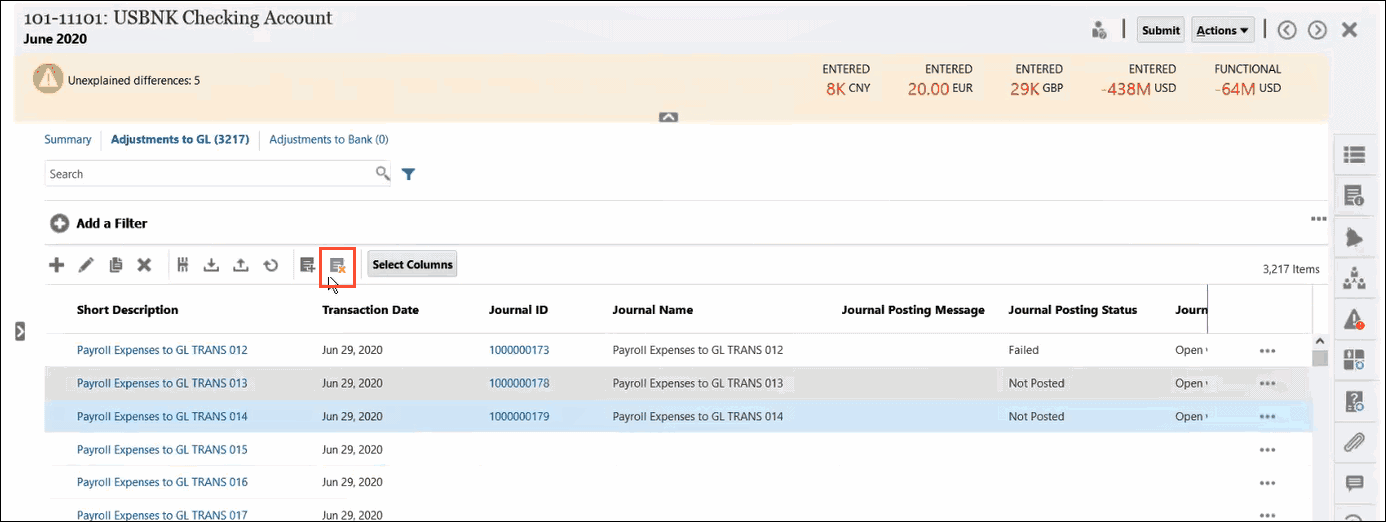Open Payroll Expenses to GL TRANS 012 link
This screenshot has width=1386, height=522.
pos(162,350)
